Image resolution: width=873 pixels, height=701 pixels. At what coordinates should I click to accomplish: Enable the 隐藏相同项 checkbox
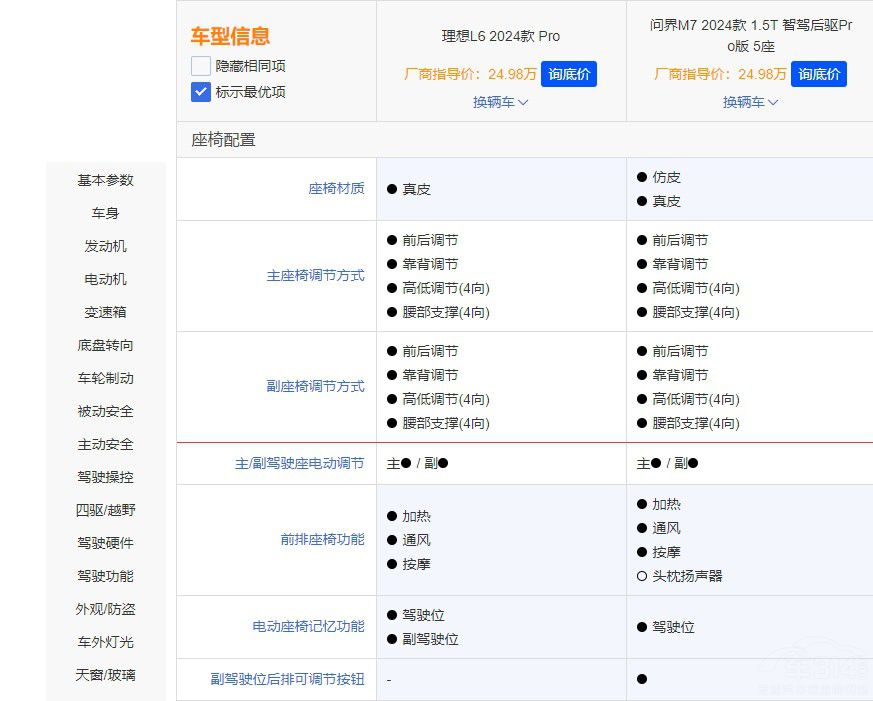(200, 67)
